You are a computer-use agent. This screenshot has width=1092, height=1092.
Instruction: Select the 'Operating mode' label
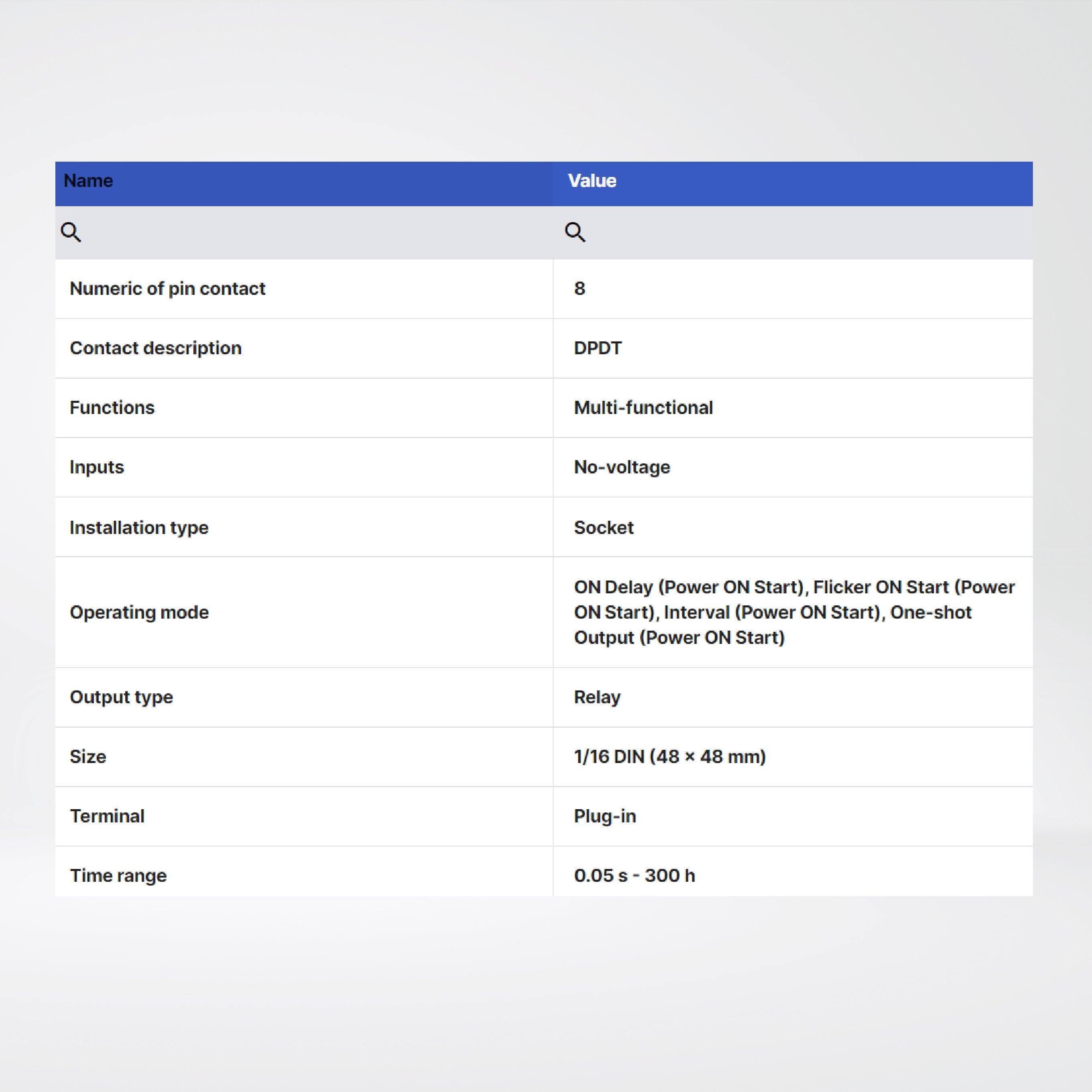139,613
